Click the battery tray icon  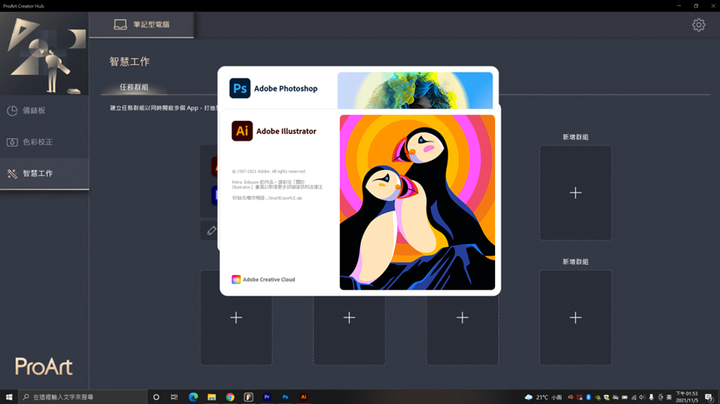(x=624, y=397)
